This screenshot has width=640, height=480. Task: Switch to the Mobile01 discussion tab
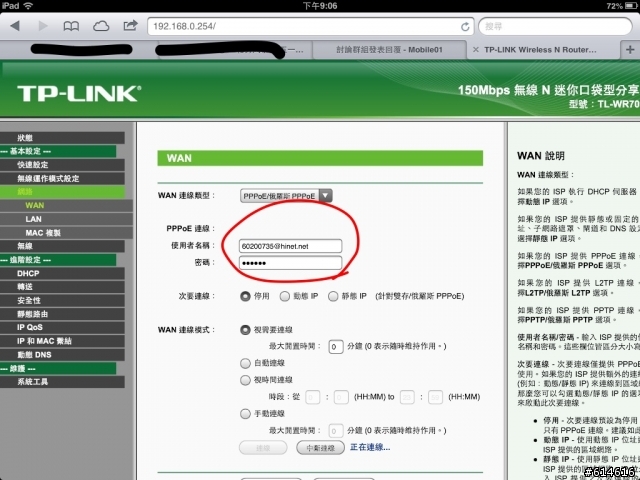(389, 50)
